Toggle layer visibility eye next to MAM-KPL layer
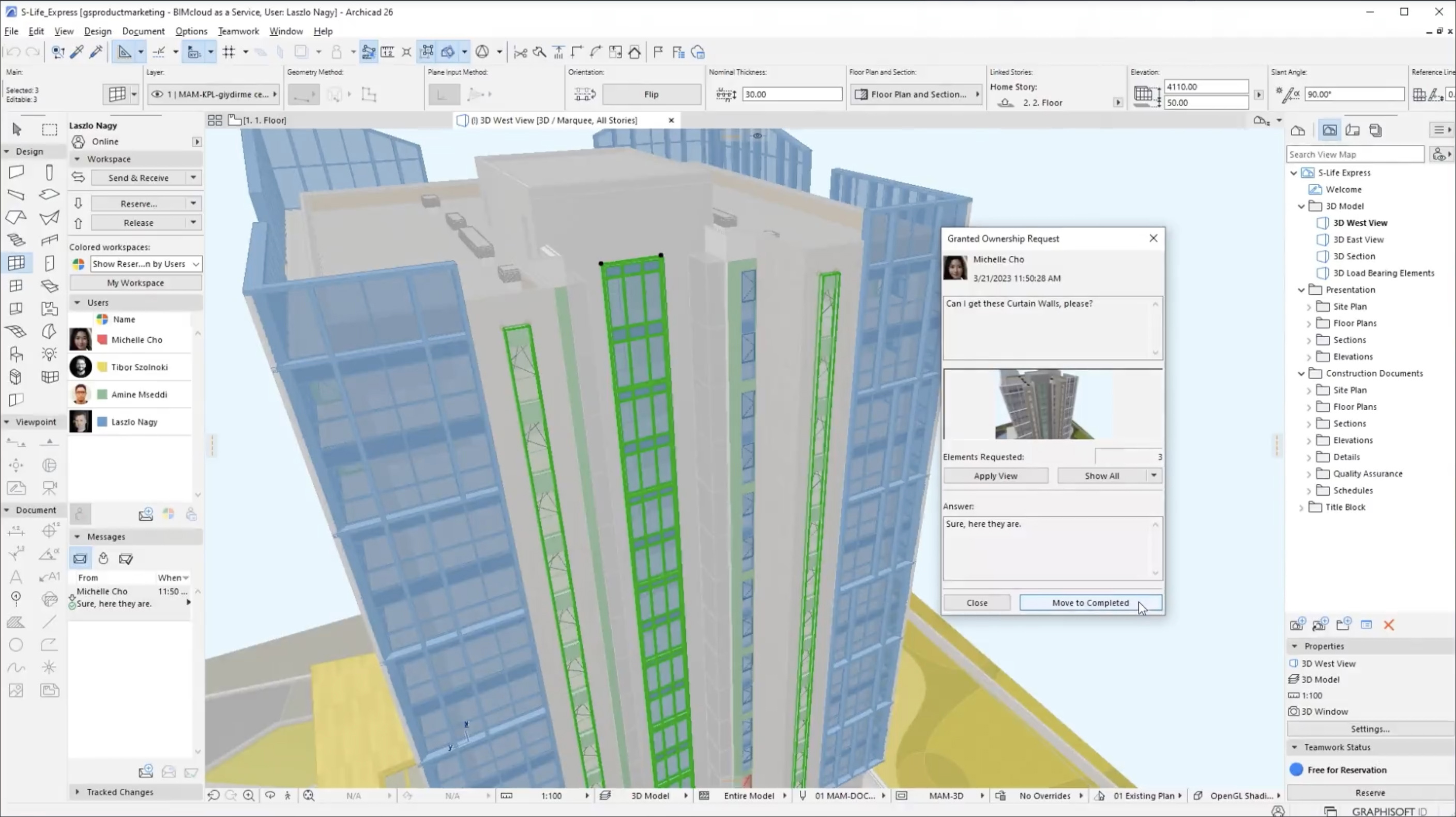 coord(158,95)
